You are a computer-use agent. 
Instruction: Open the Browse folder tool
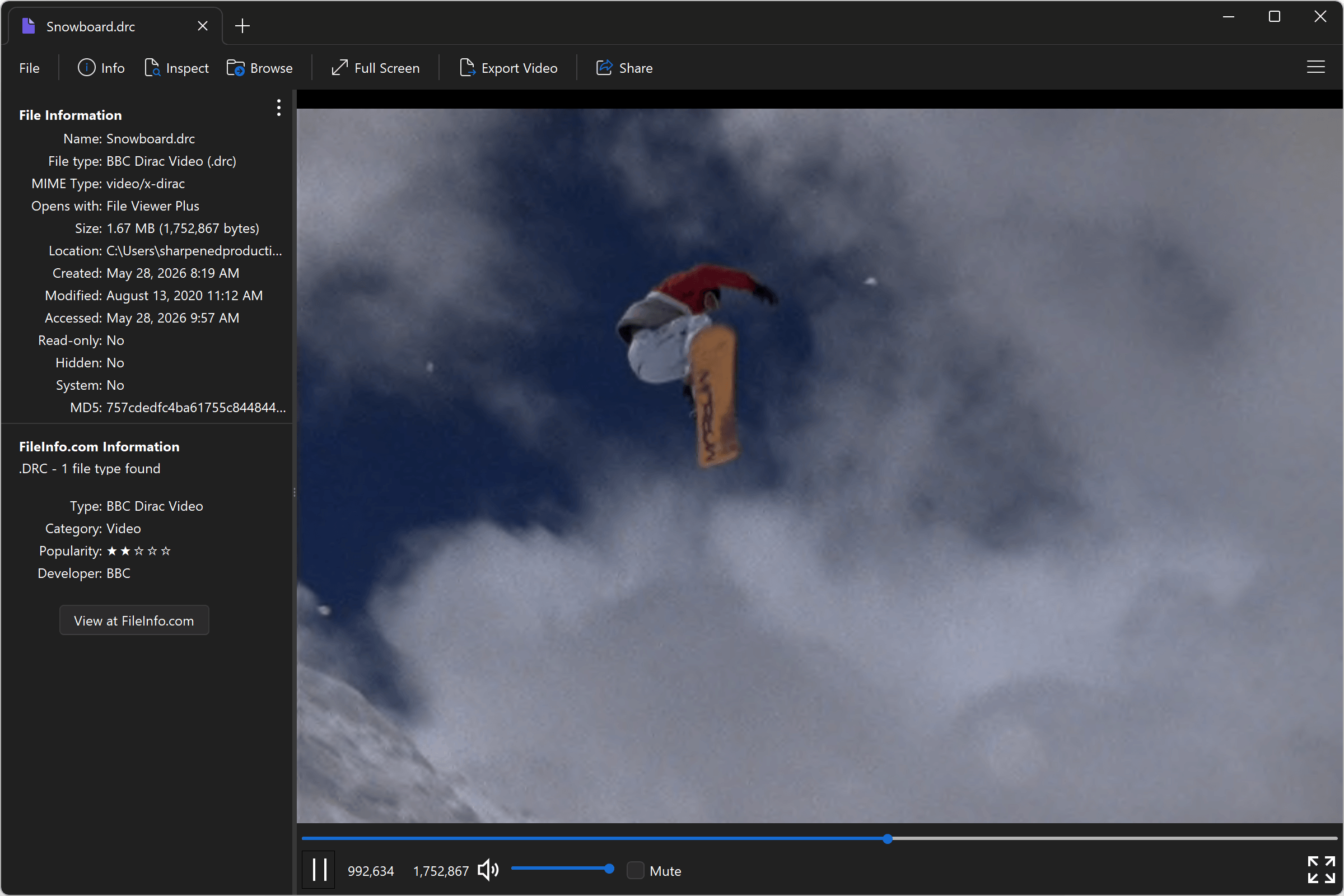259,68
